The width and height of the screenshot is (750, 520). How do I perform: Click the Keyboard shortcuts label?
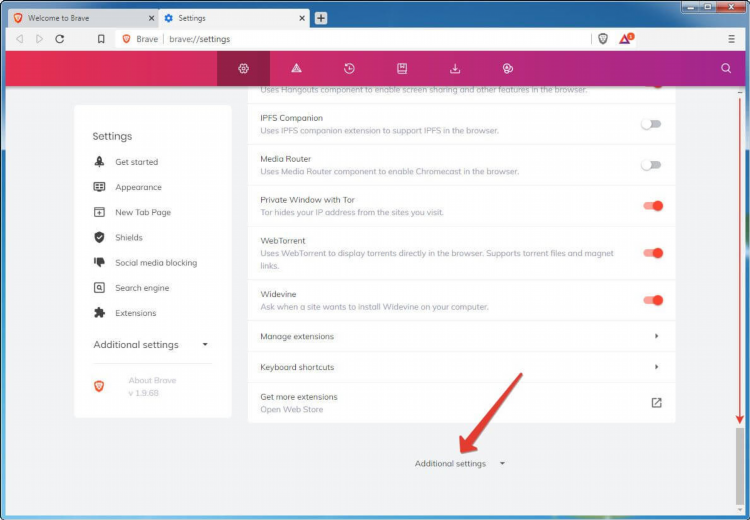(297, 367)
